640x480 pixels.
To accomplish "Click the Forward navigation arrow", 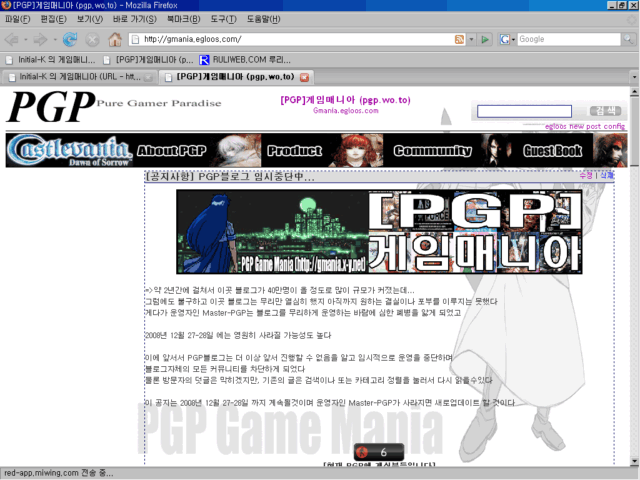I will coord(40,40).
